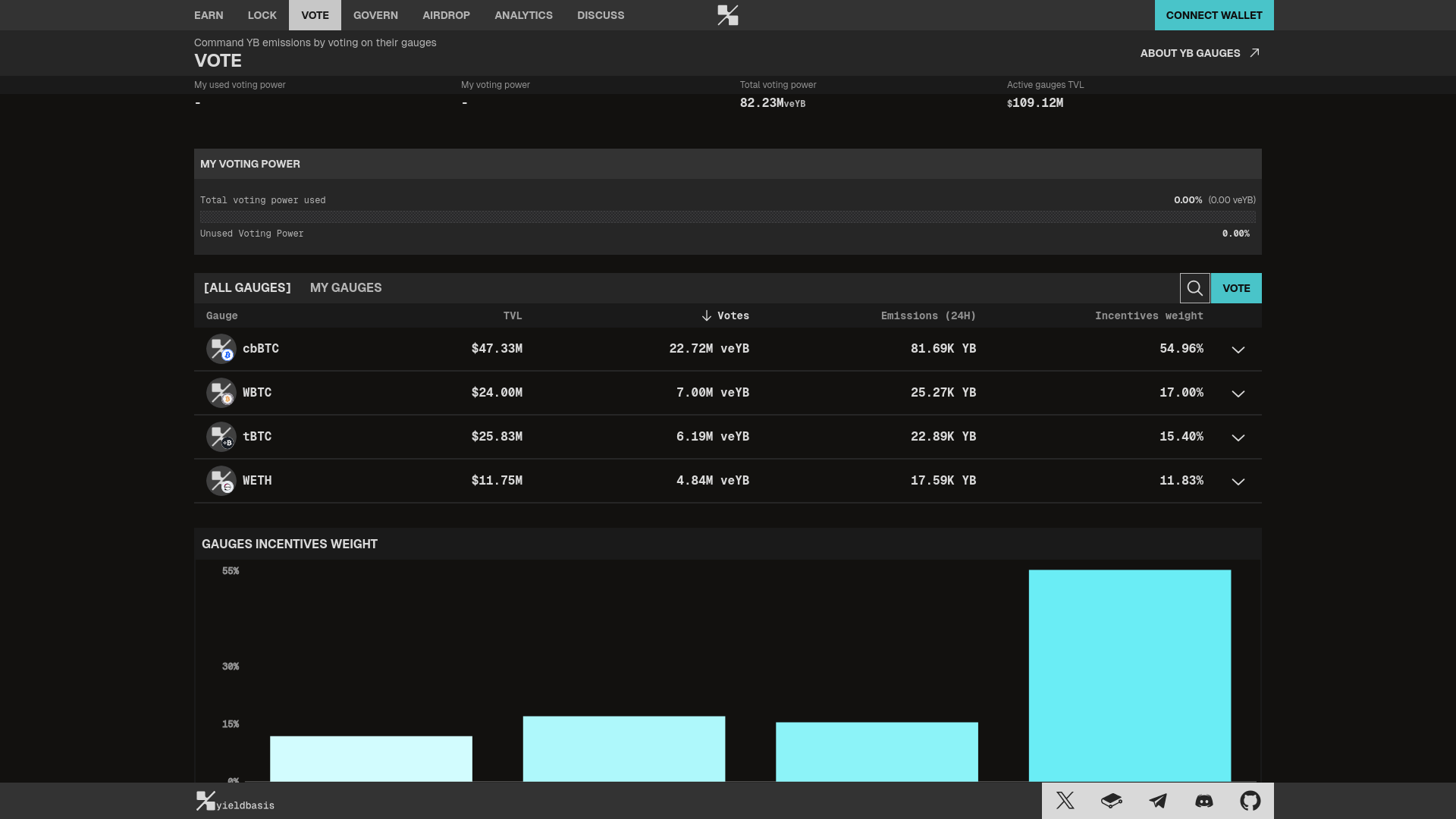Click the Unused Voting Power label
Viewport: 1456px width, 819px height.
[x=252, y=234]
